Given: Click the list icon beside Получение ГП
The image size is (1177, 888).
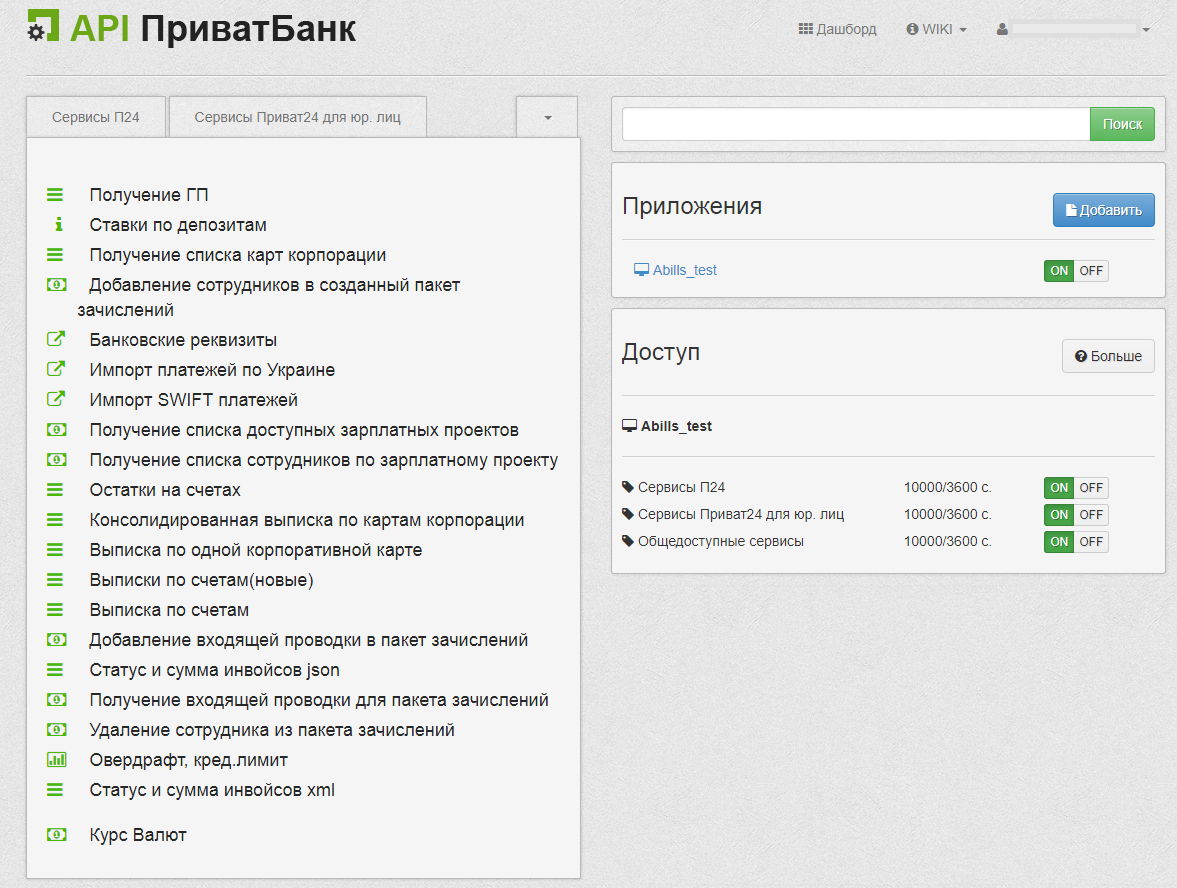Looking at the screenshot, I should click(x=55, y=195).
